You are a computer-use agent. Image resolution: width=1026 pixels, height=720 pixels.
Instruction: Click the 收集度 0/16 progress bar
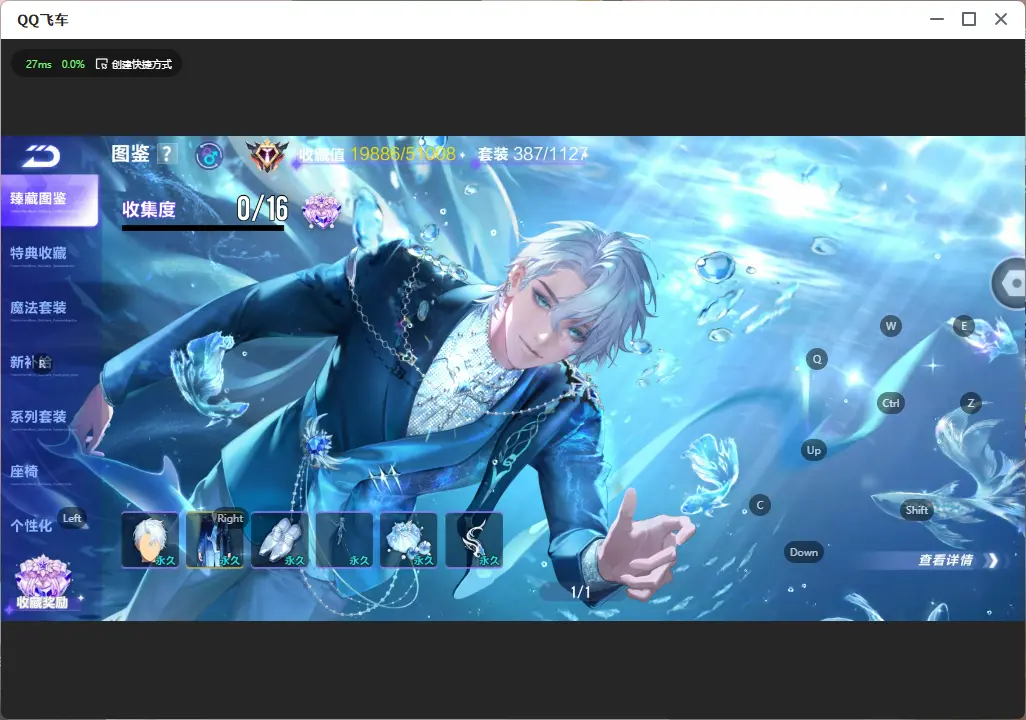pyautogui.click(x=203, y=227)
